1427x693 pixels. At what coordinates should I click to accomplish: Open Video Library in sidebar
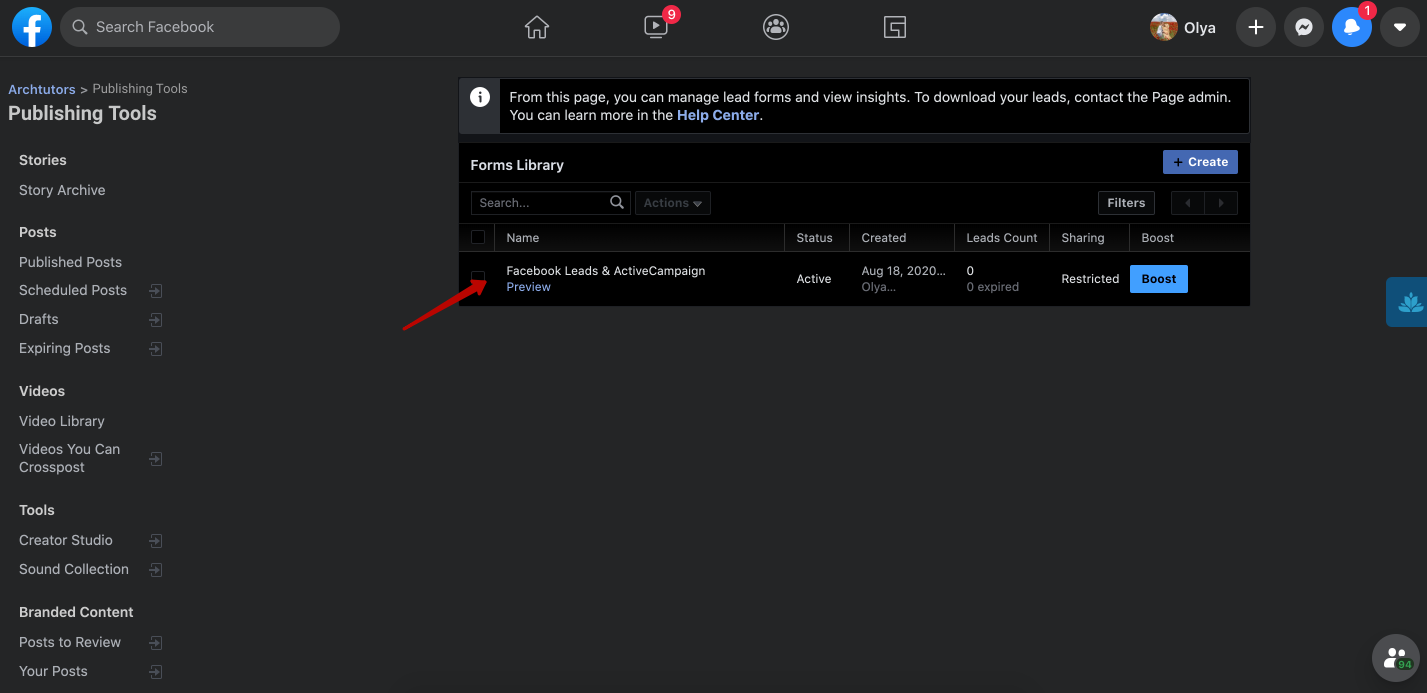(x=62, y=421)
